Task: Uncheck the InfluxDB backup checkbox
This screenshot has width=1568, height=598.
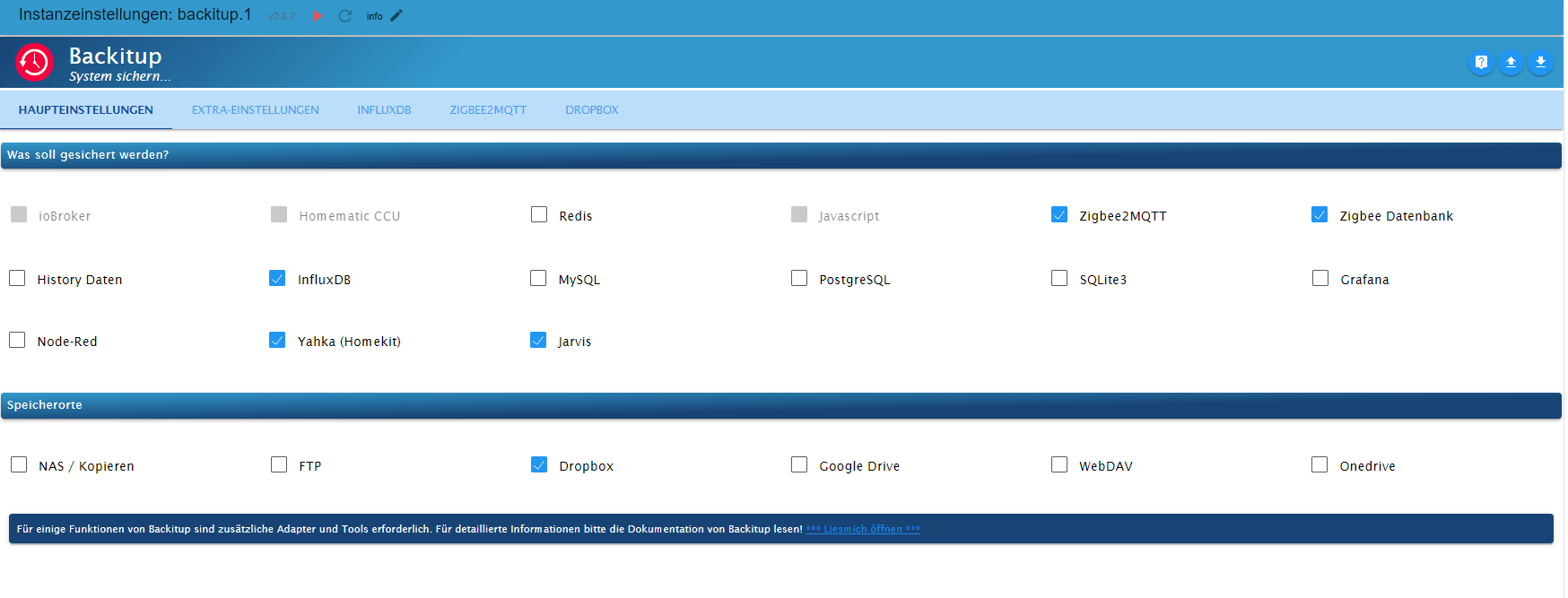Action: pos(277,278)
